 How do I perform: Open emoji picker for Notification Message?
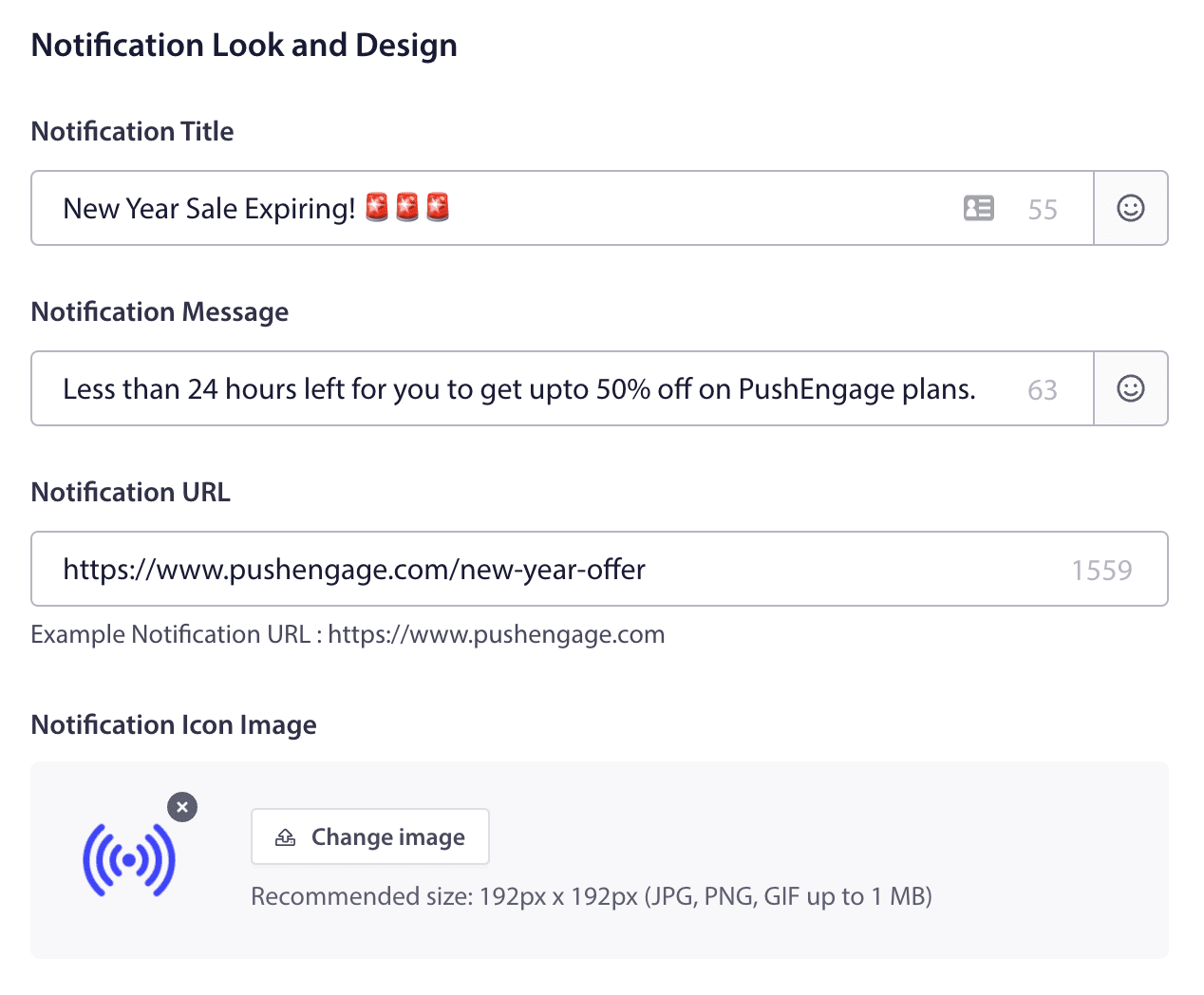tap(1130, 388)
